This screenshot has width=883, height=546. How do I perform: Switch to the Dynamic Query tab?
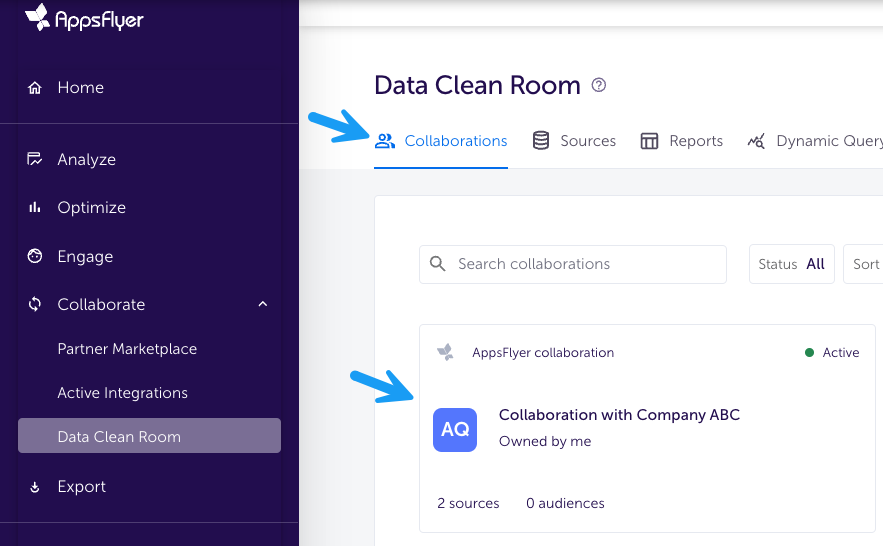pos(815,141)
